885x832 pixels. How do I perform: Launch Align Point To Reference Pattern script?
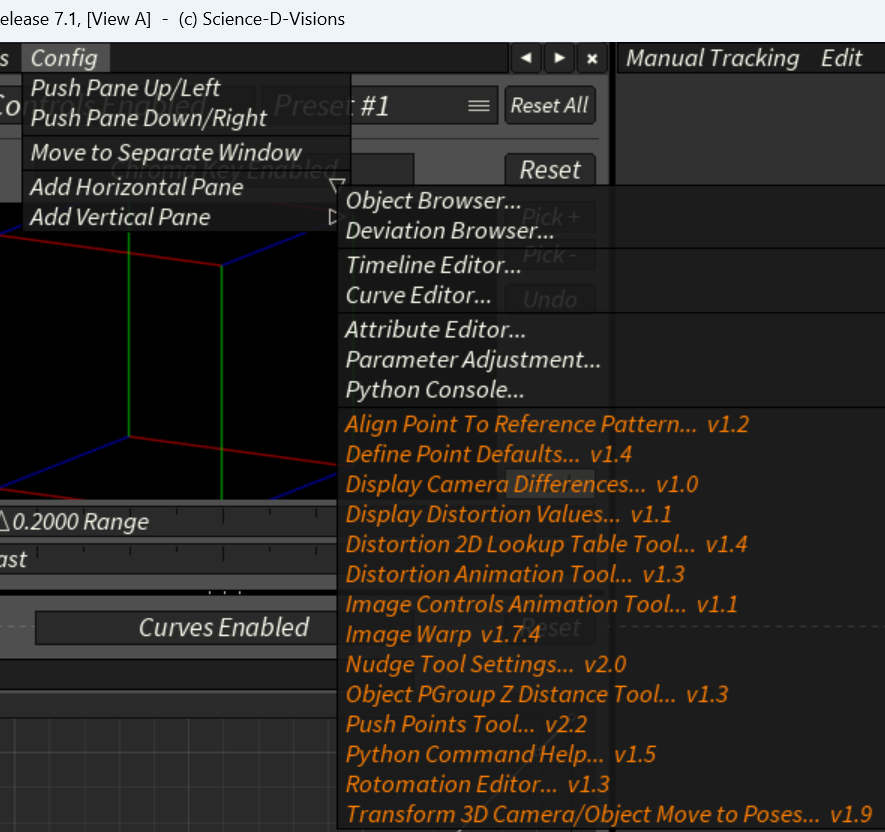pos(612,424)
